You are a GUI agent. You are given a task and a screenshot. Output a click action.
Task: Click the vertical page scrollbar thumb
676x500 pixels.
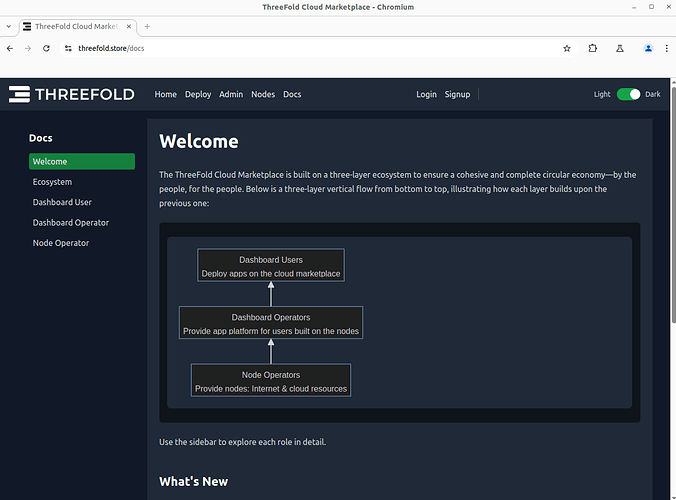(673, 205)
